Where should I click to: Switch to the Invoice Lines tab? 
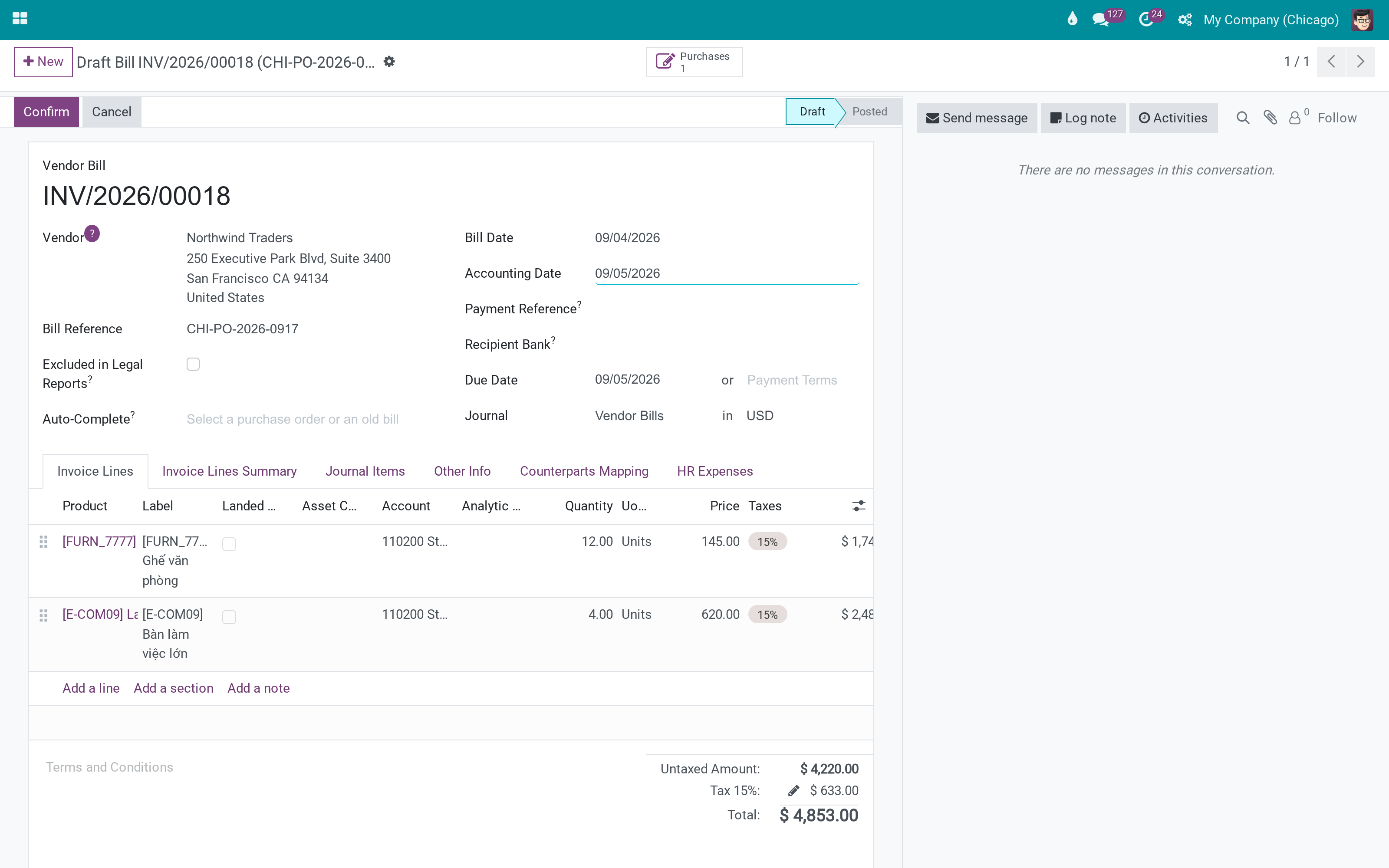click(x=95, y=471)
